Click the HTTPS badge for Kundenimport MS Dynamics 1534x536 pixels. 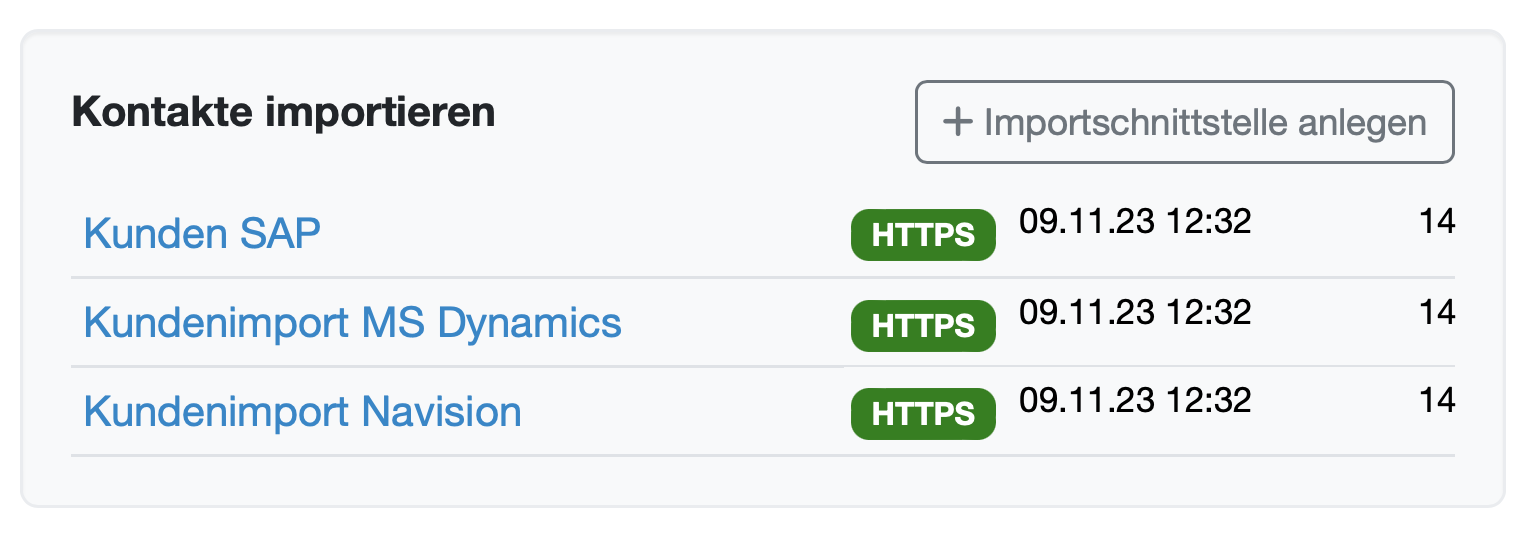coord(923,325)
